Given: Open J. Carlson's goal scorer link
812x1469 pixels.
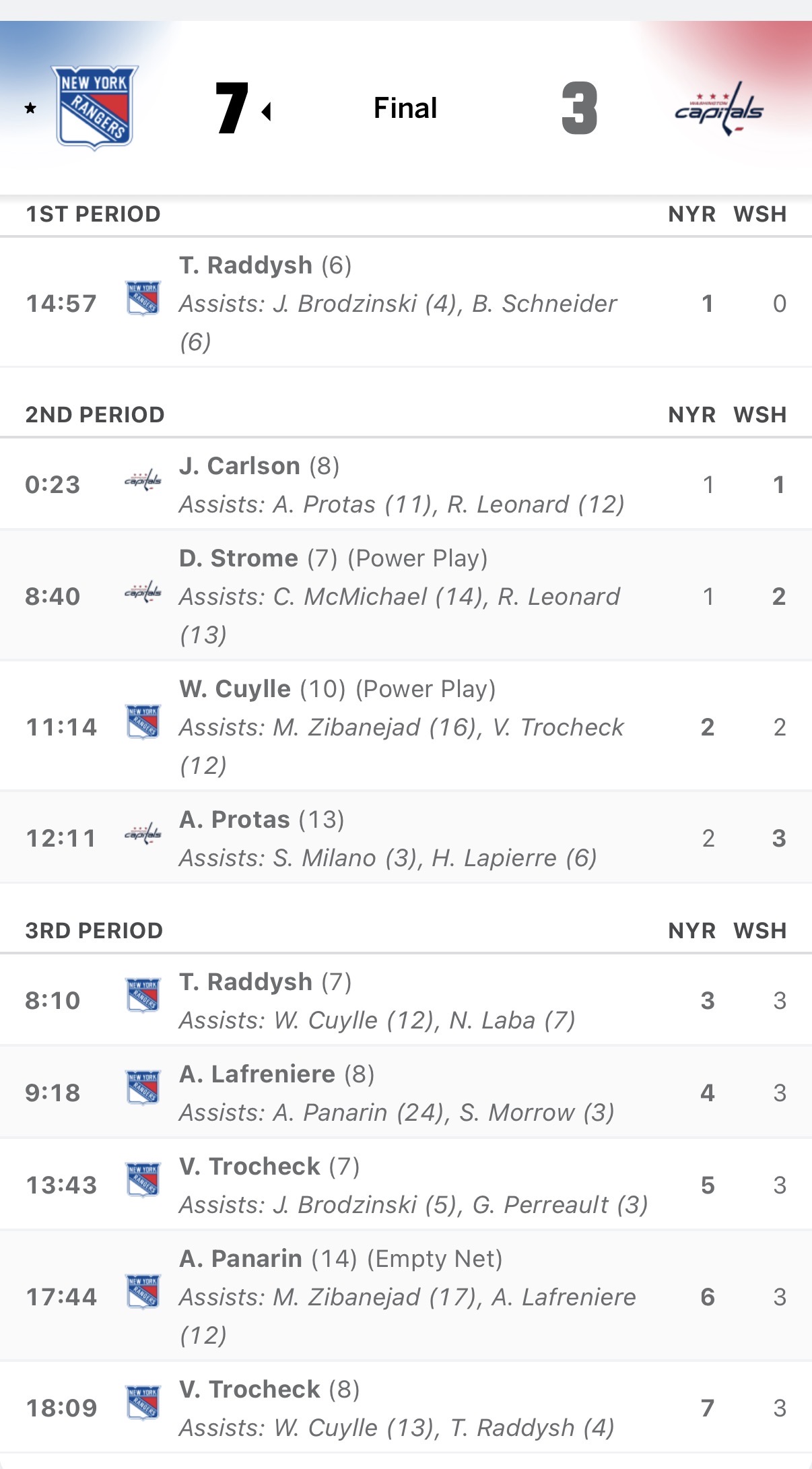Looking at the screenshot, I should pyautogui.click(x=240, y=466).
